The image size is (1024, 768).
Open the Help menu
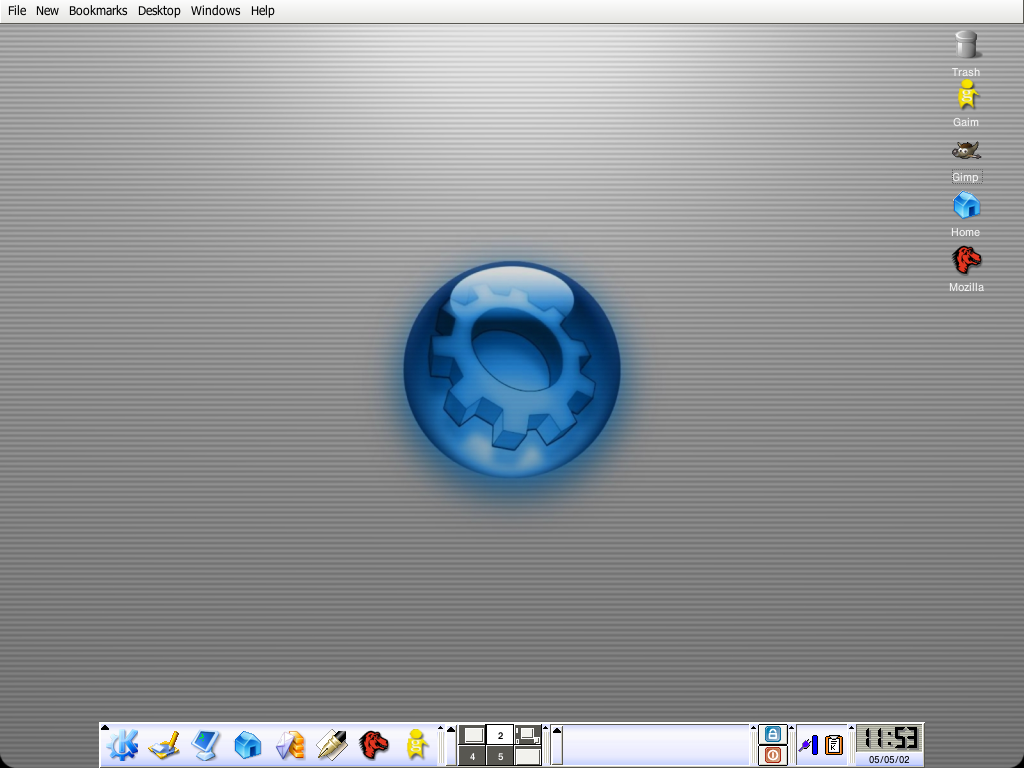click(263, 10)
